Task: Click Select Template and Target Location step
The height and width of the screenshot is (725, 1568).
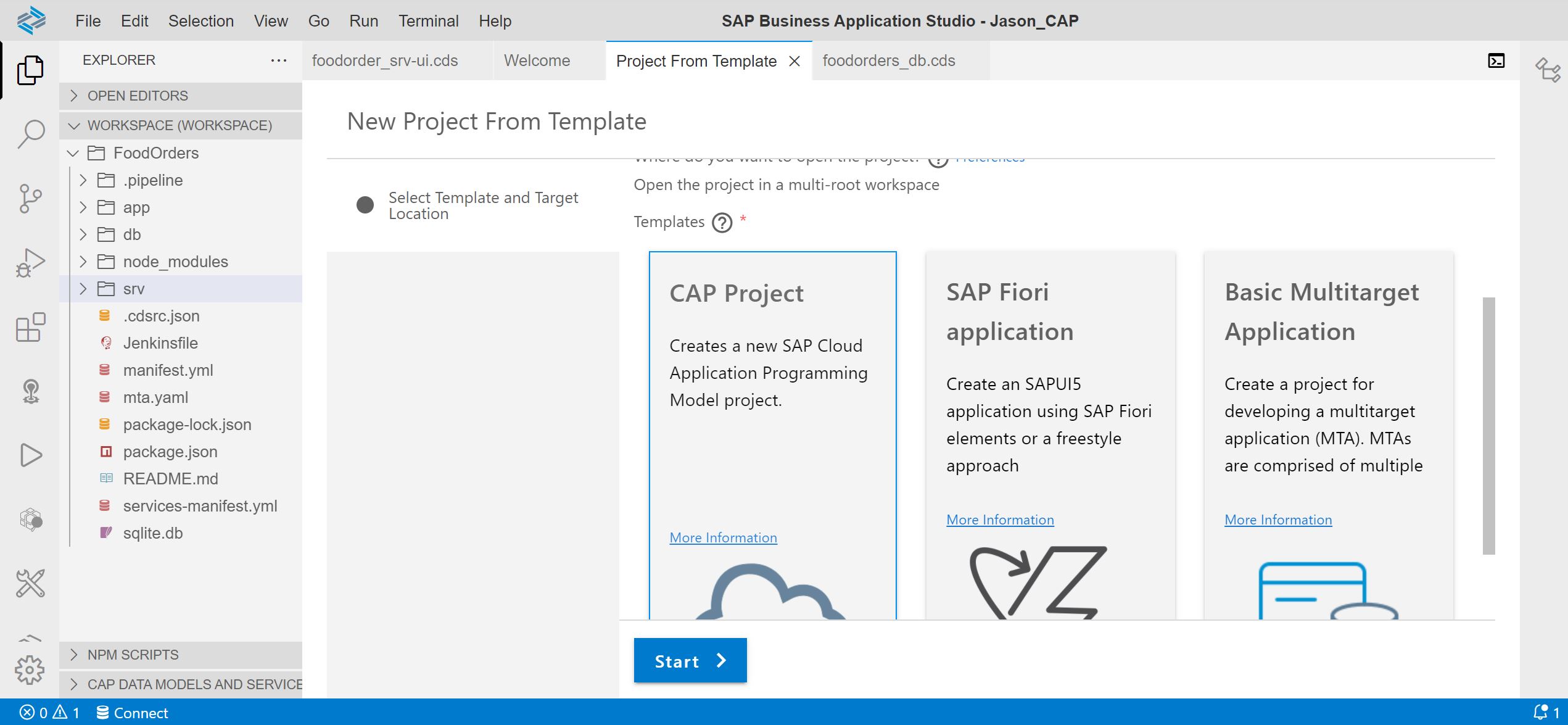Action: pyautogui.click(x=483, y=205)
